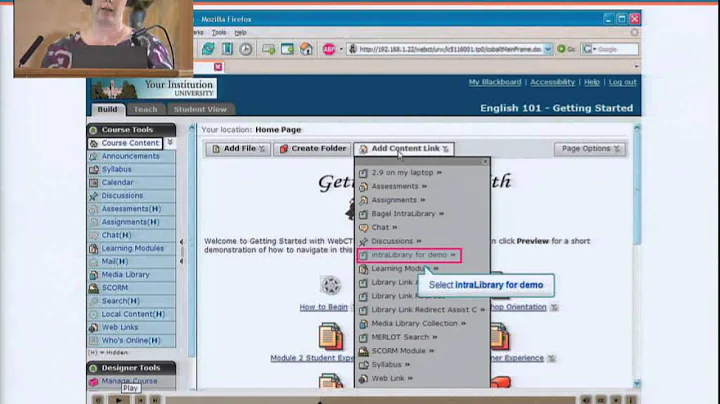
Task: Click the How to Begin film reel icon
Action: click(330, 285)
